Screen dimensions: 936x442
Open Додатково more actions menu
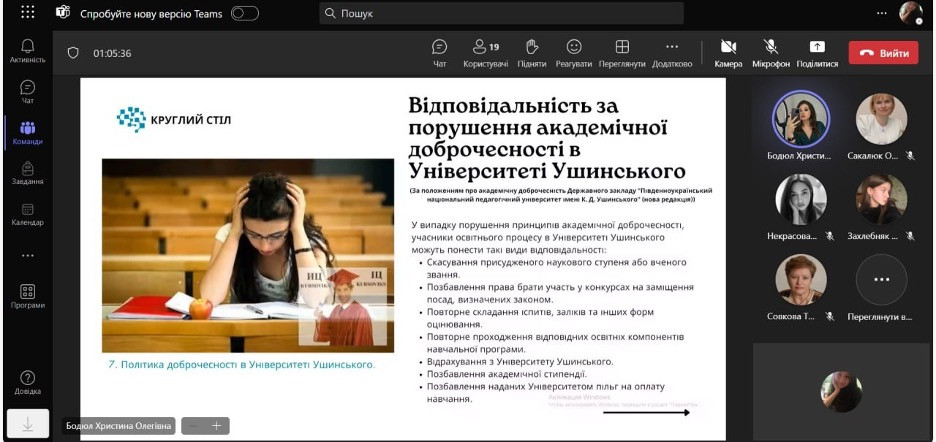pyautogui.click(x=672, y=53)
